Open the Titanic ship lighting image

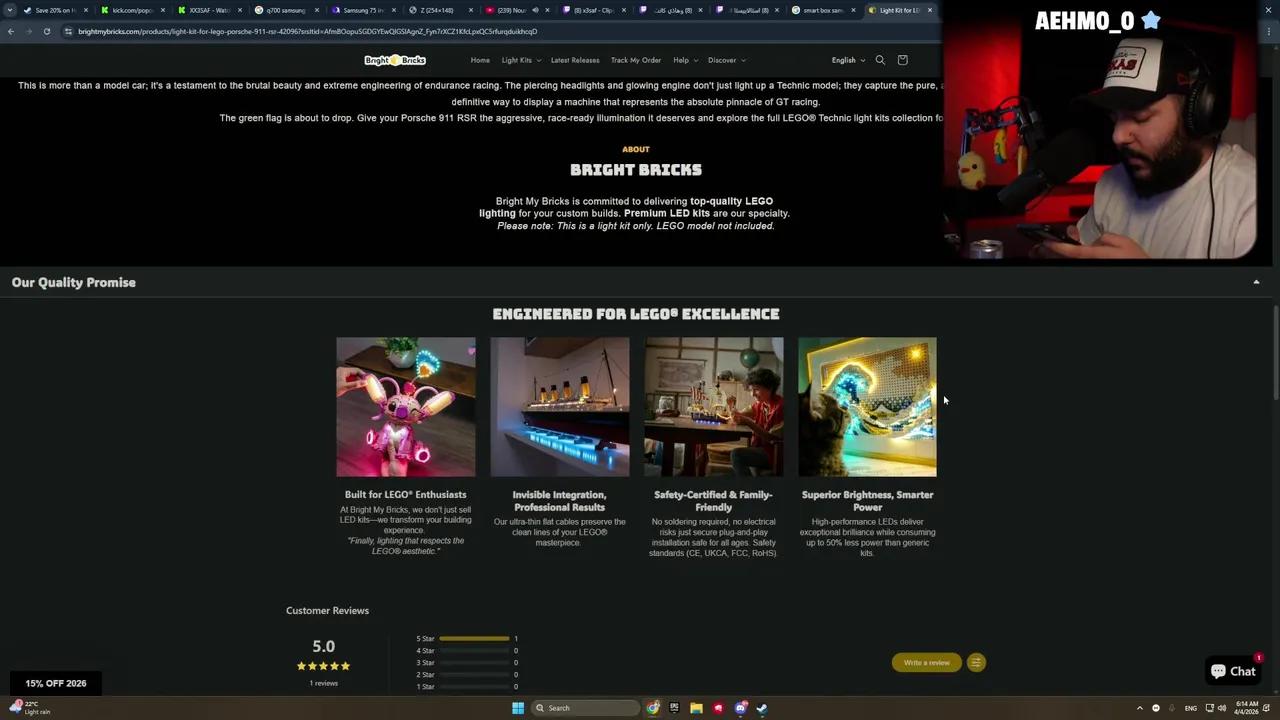[559, 407]
